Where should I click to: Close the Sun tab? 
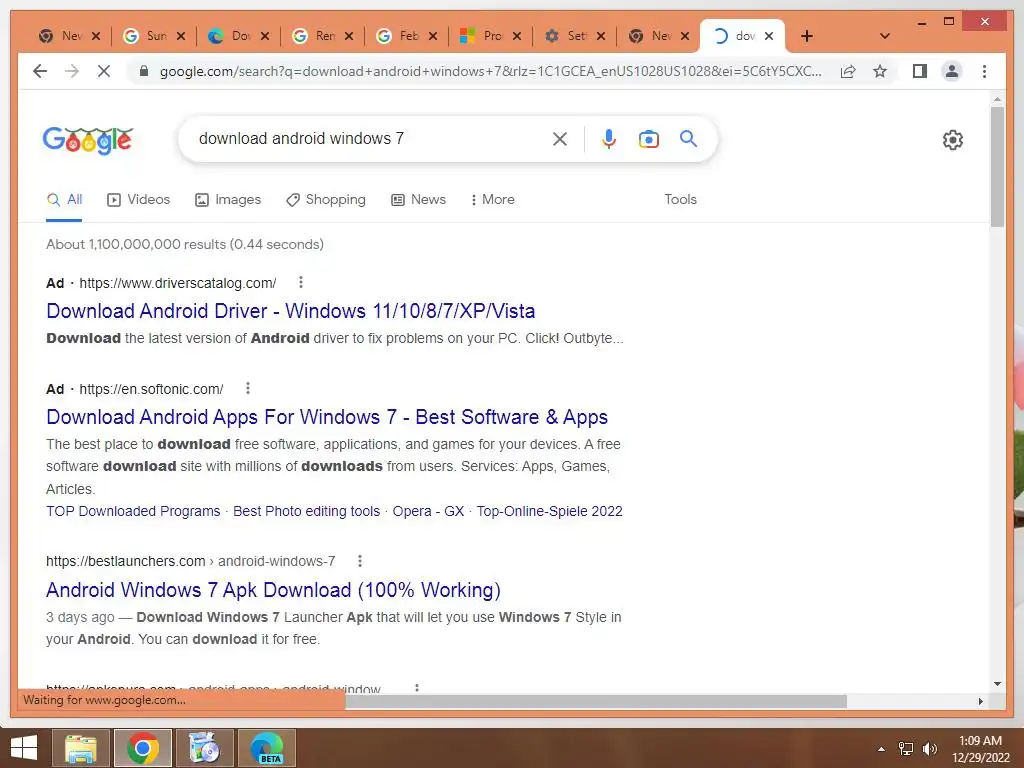tap(181, 36)
